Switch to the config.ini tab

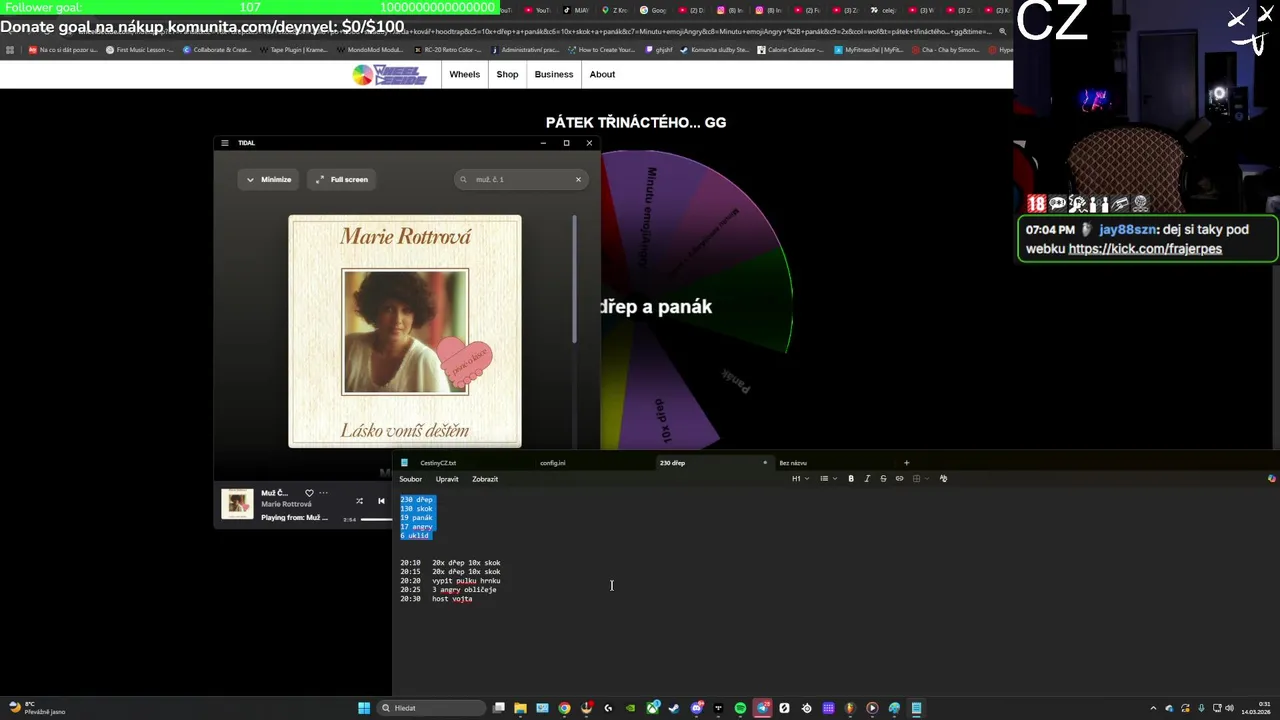click(553, 463)
